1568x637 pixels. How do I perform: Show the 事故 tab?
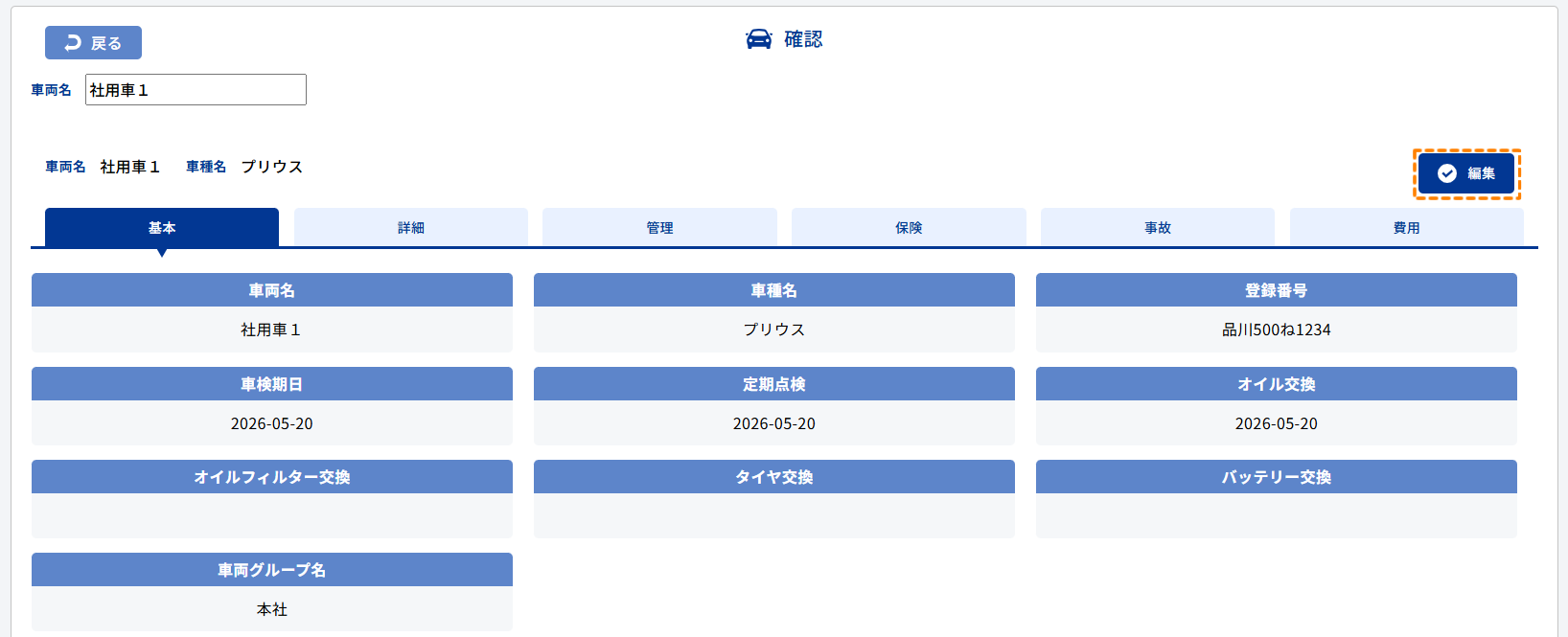(x=1158, y=228)
